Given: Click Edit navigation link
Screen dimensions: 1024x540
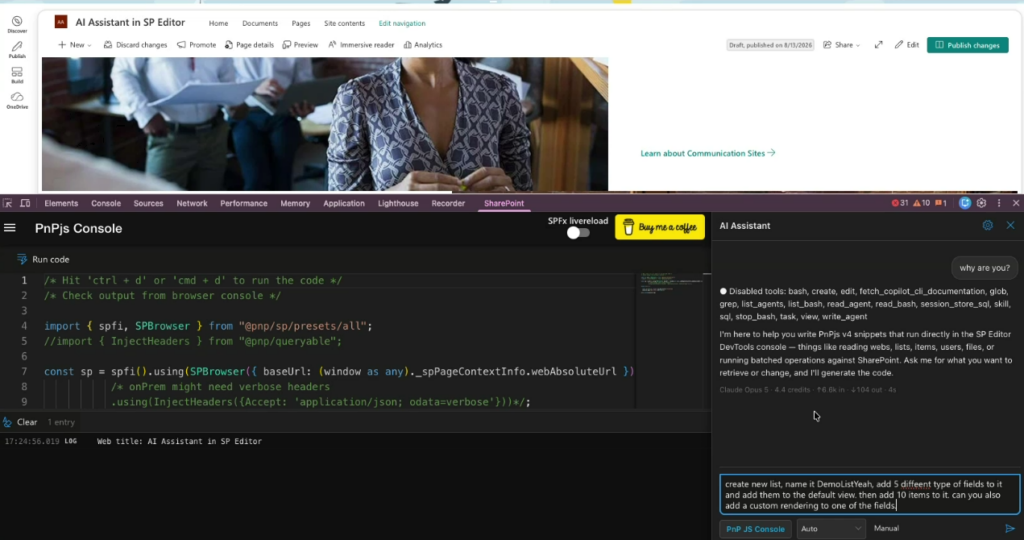Looking at the screenshot, I should [402, 24].
